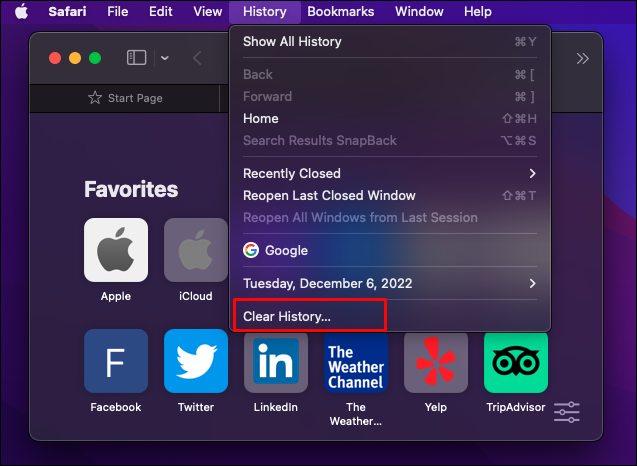
Task: Click the Apple label text
Action: coord(116,296)
